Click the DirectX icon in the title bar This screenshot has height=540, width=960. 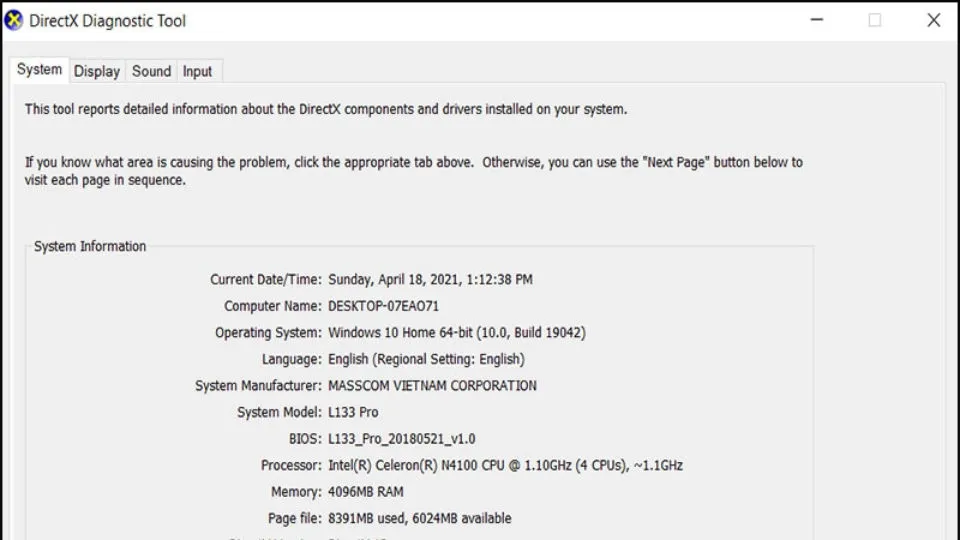click(14, 20)
